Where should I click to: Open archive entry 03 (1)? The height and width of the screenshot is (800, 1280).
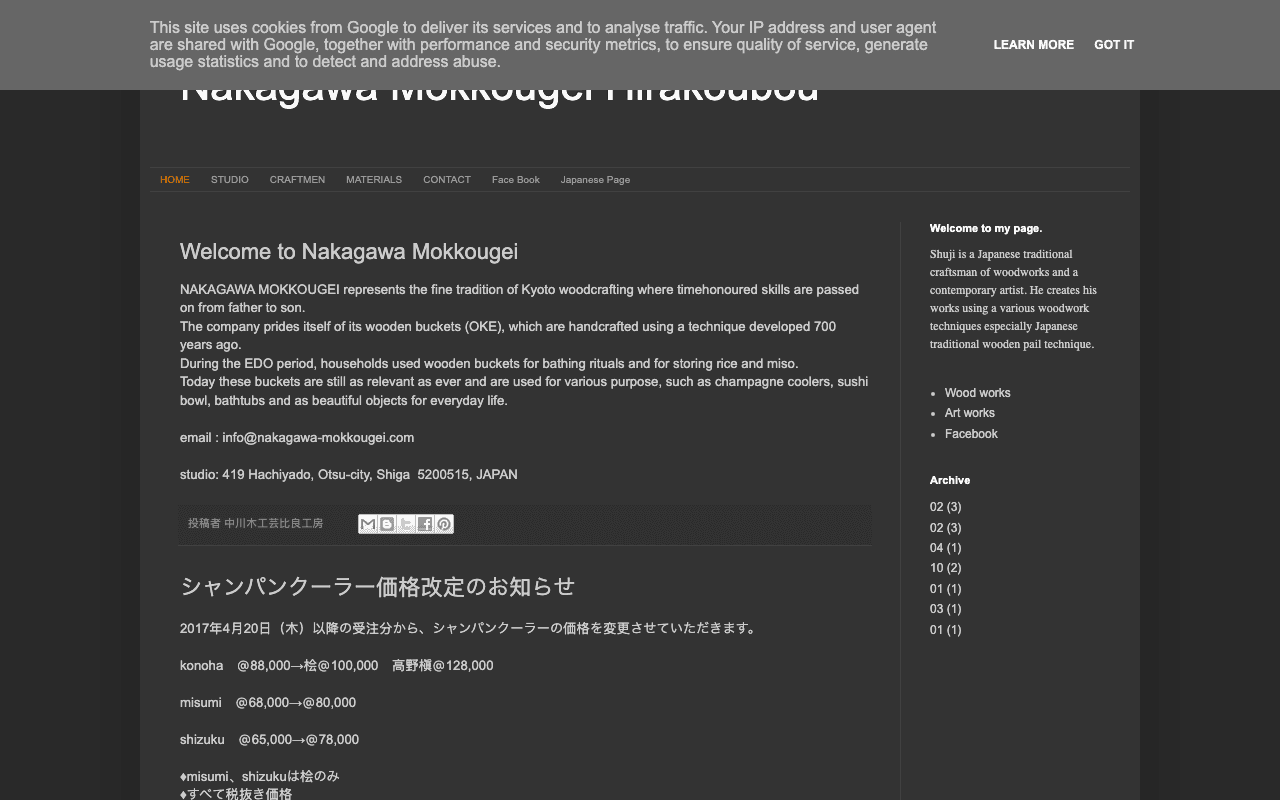pos(945,609)
